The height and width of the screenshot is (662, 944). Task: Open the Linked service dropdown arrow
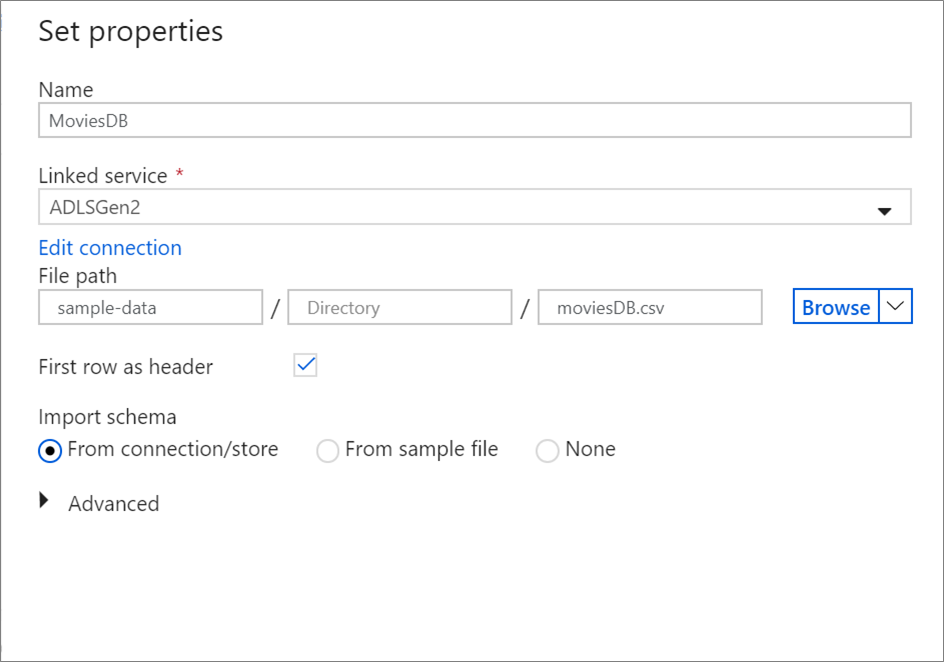883,210
